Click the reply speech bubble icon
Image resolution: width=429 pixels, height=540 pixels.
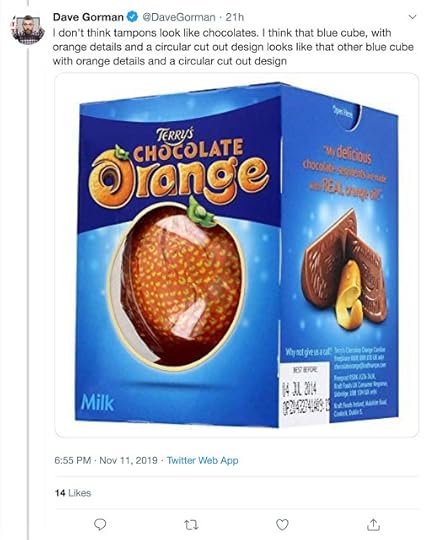(x=100, y=525)
